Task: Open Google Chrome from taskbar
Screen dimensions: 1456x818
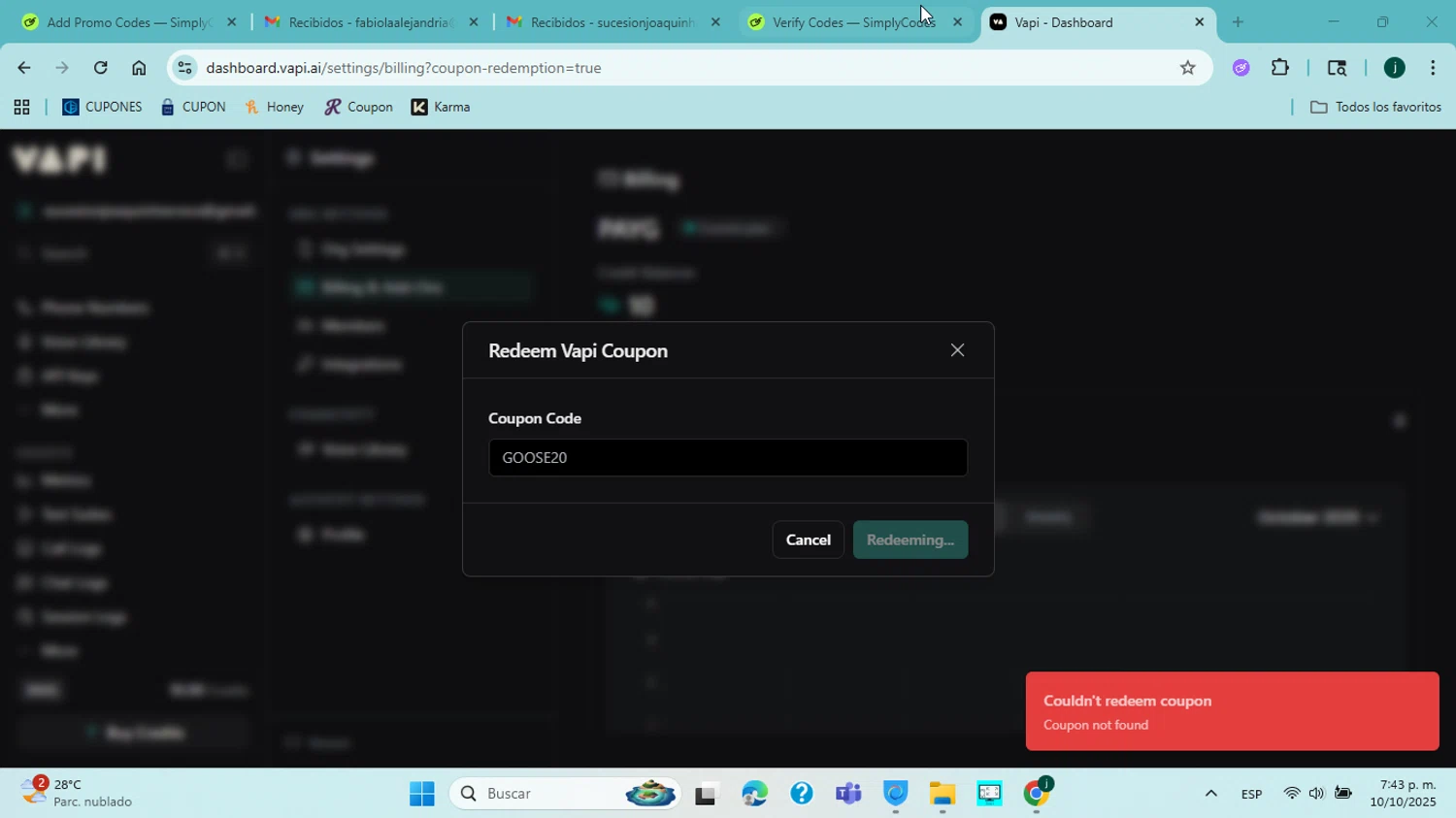Action: (1037, 794)
